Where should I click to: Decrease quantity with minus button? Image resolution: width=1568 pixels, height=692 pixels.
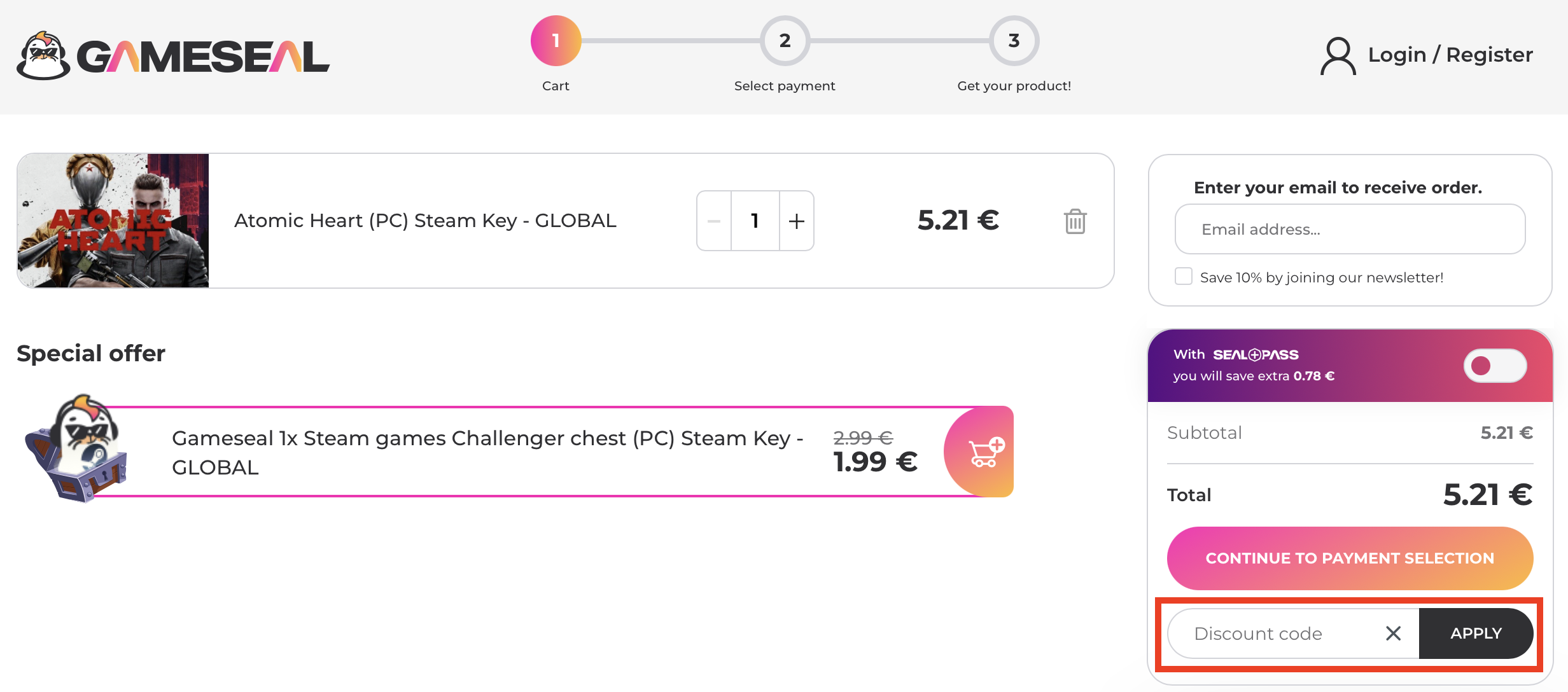click(x=714, y=221)
